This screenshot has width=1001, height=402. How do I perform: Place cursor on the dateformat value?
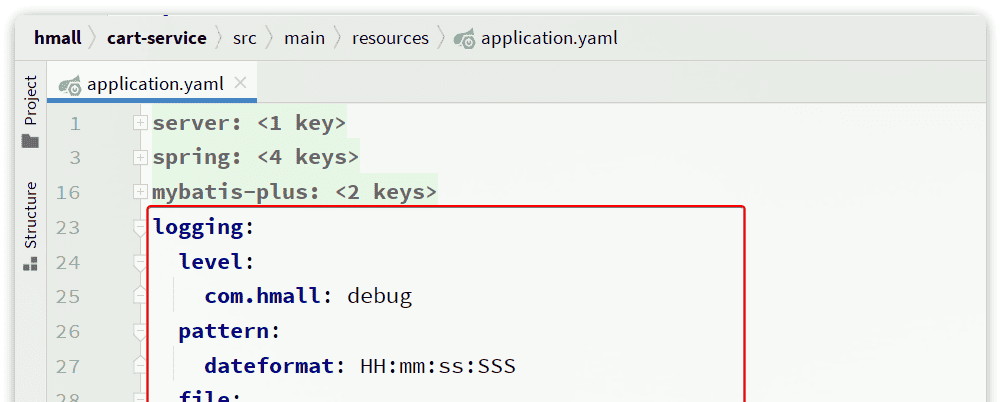tap(438, 366)
